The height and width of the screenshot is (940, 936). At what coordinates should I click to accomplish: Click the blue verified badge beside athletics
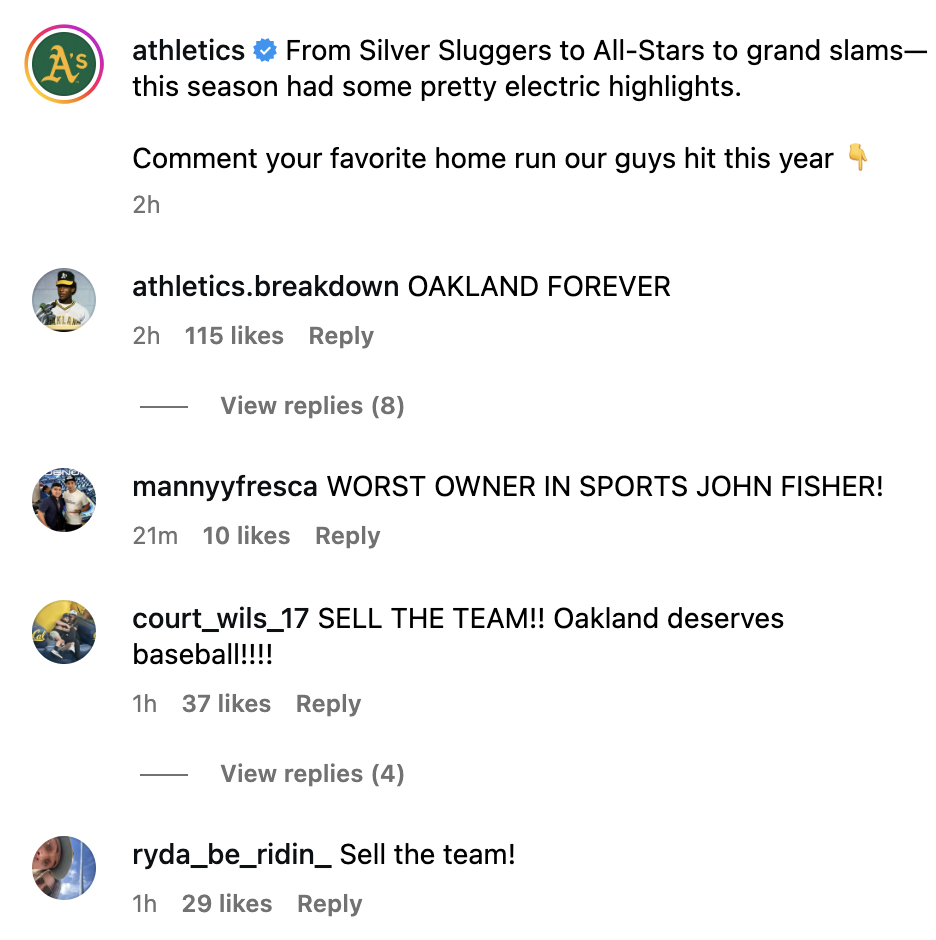click(265, 51)
